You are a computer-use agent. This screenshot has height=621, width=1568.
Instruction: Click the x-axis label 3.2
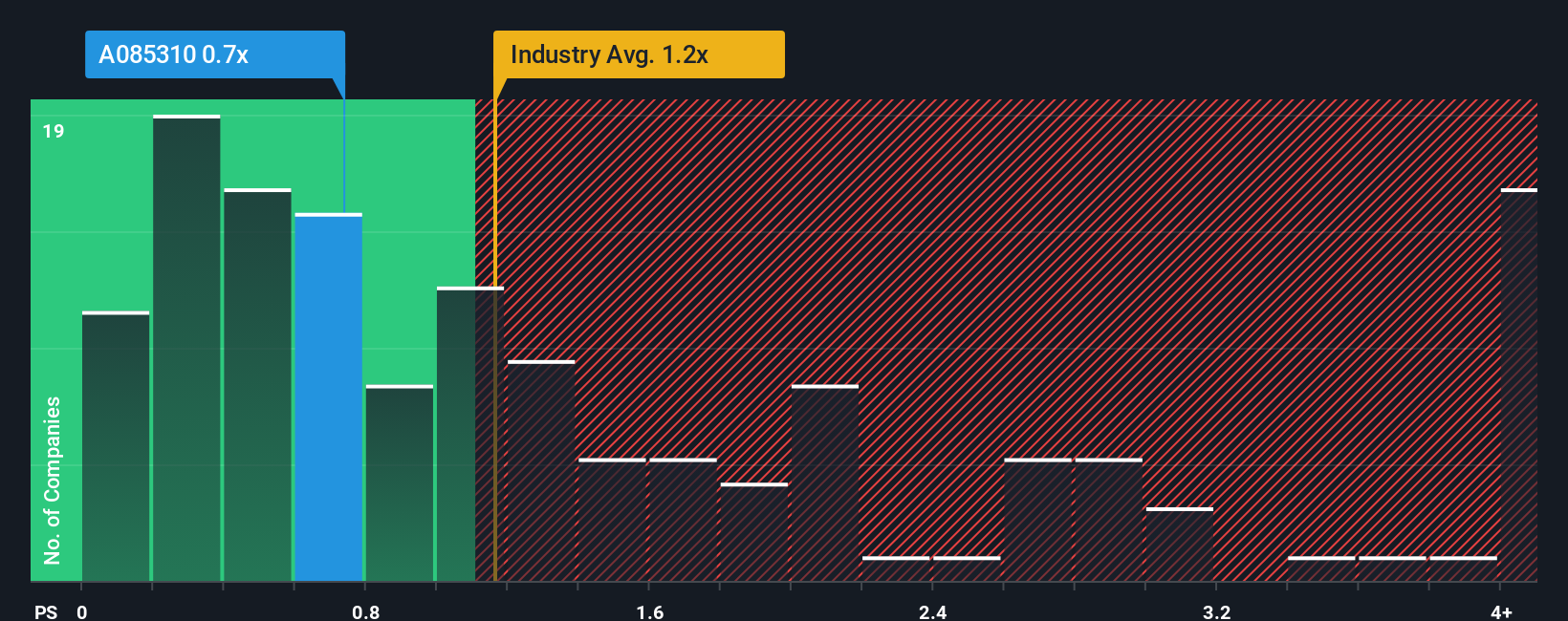[x=1216, y=611]
